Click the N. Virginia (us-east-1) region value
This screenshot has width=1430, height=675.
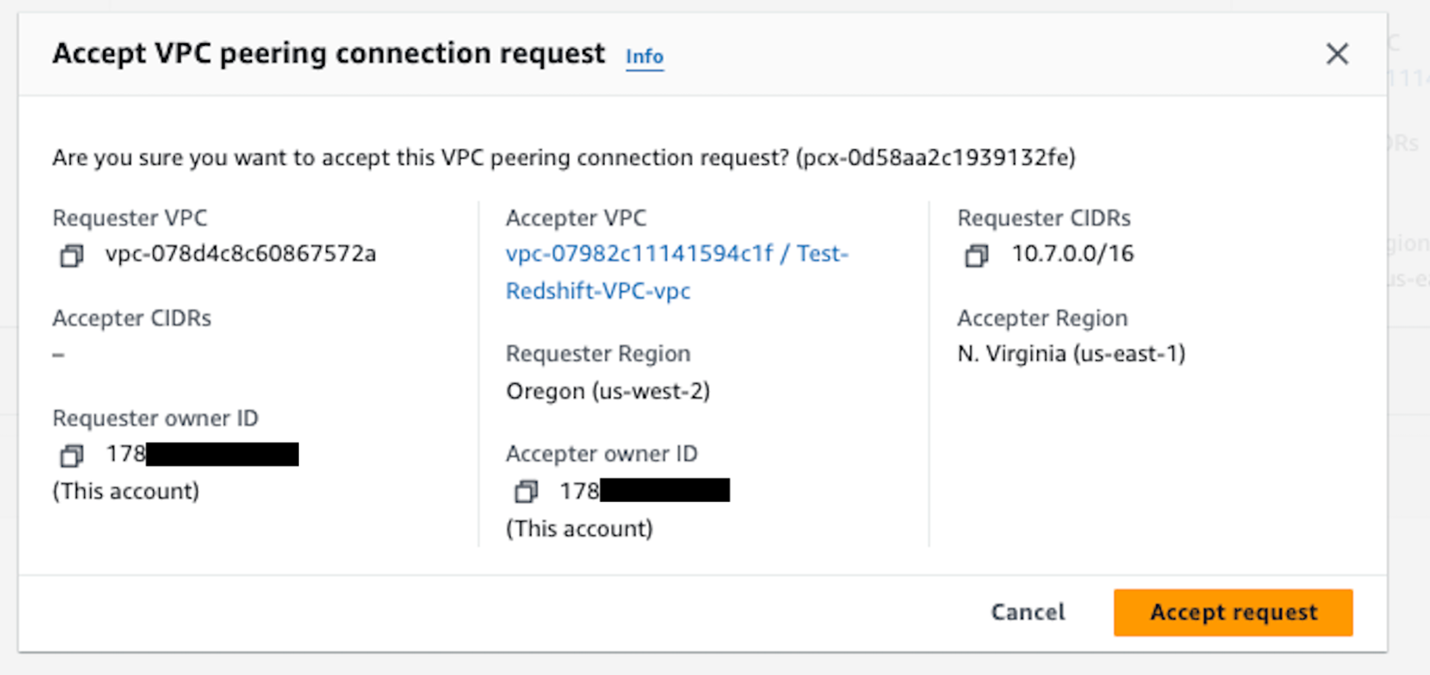pyautogui.click(x=1071, y=354)
